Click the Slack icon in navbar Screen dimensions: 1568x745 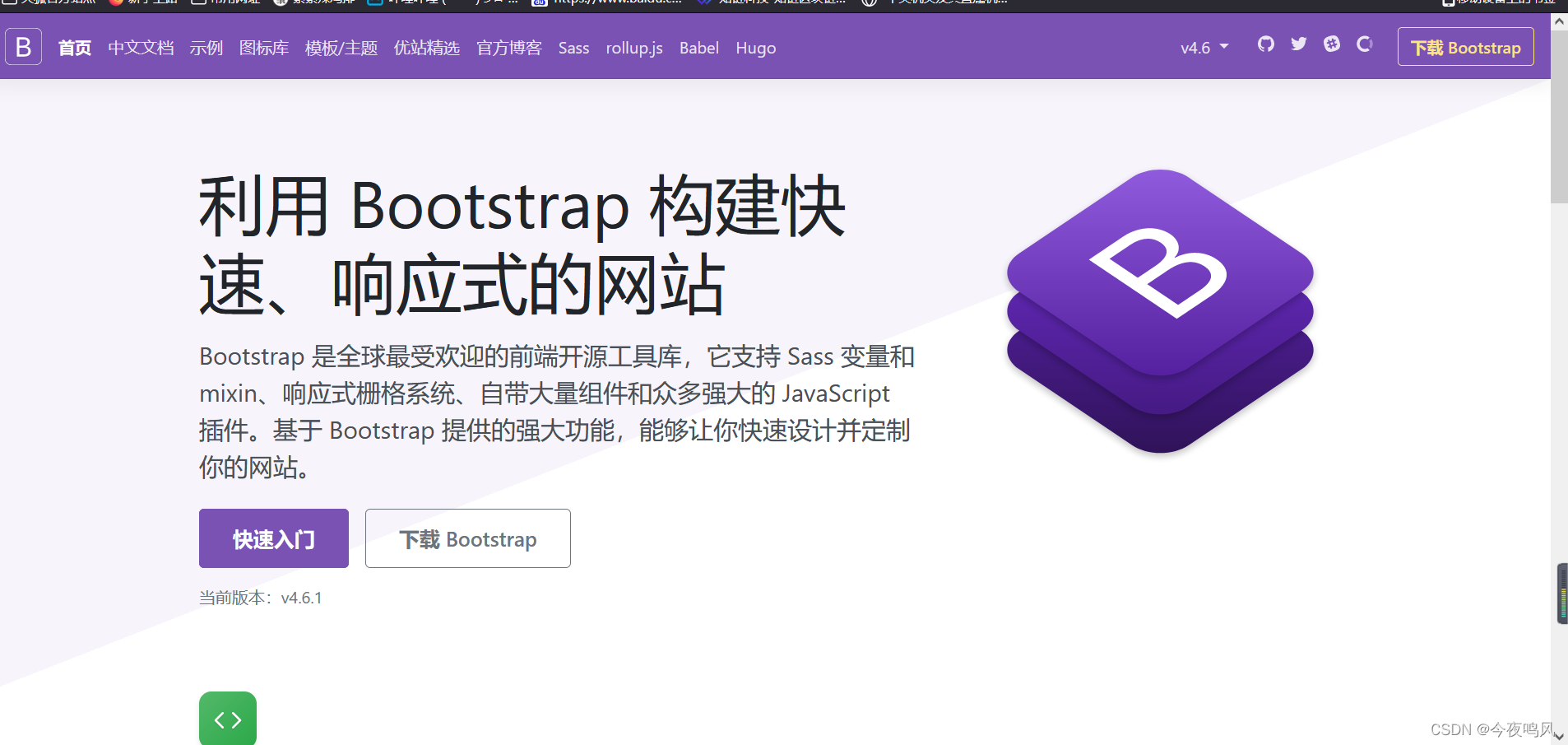tap(1332, 44)
